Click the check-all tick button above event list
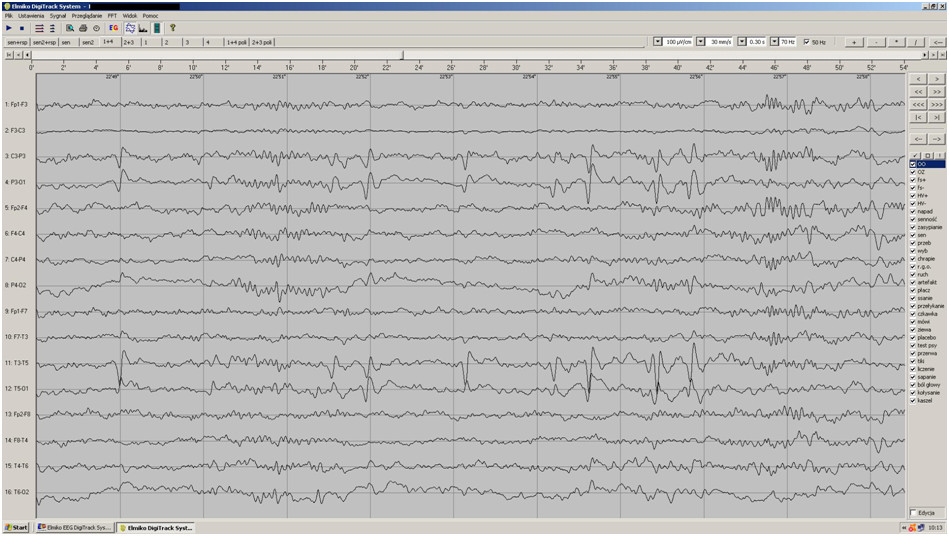 coord(915,155)
